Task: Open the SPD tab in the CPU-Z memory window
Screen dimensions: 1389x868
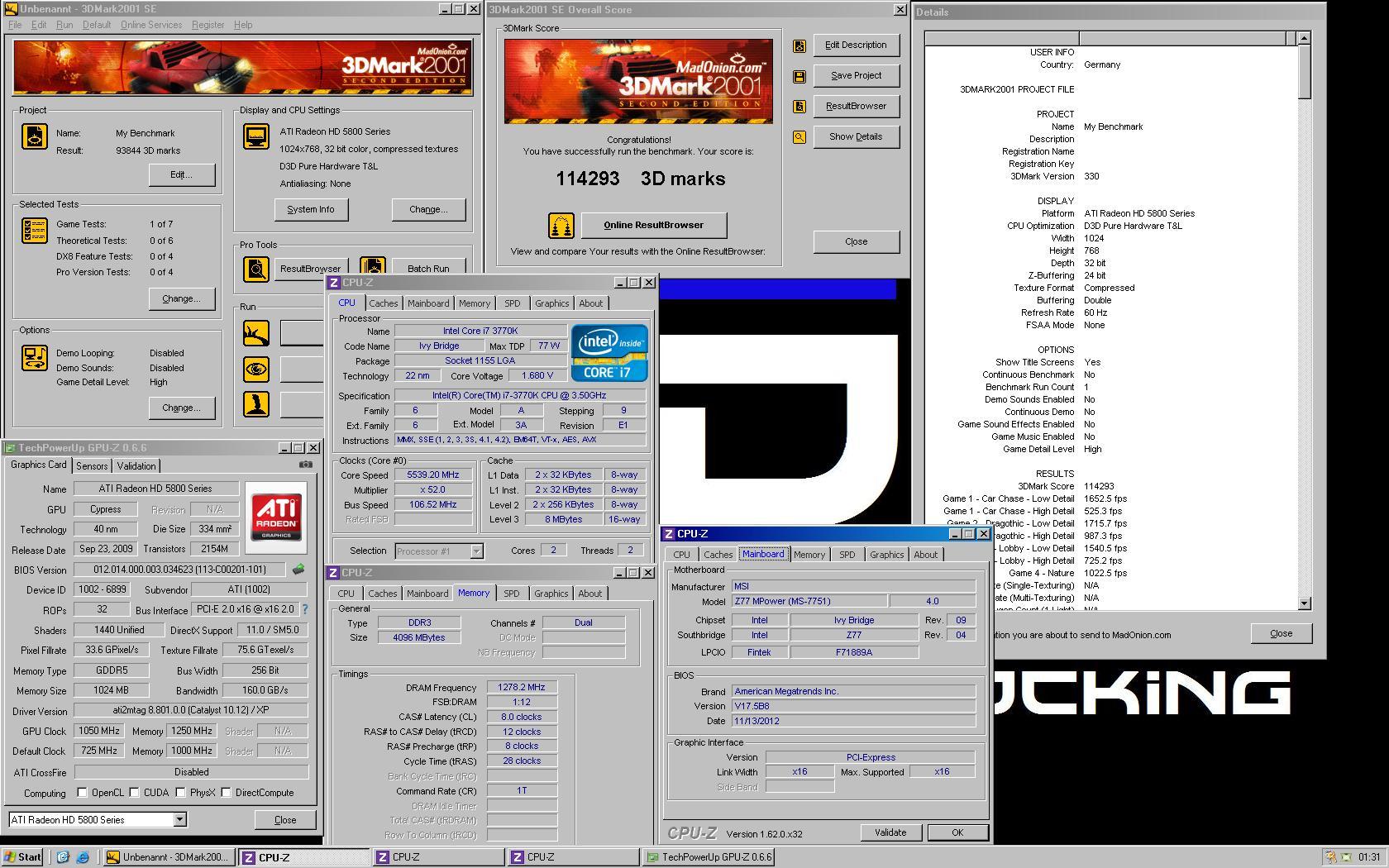Action: (x=512, y=594)
